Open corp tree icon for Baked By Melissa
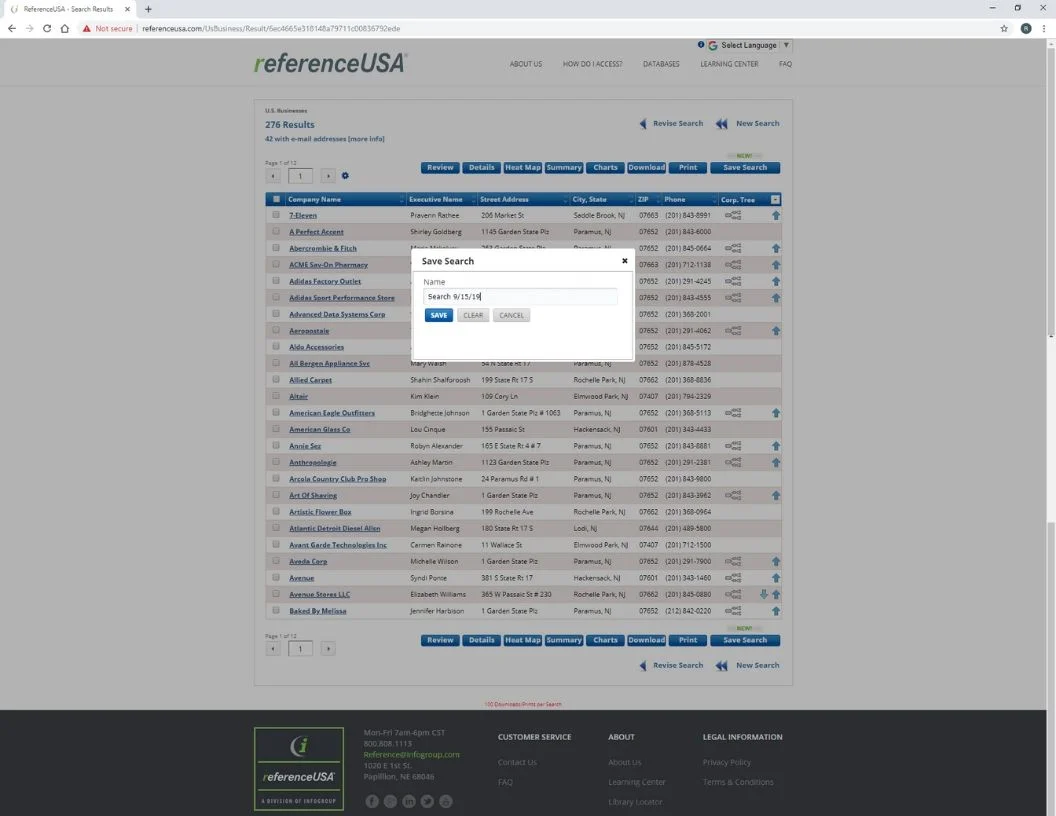This screenshot has height=816, width=1056. [x=733, y=611]
